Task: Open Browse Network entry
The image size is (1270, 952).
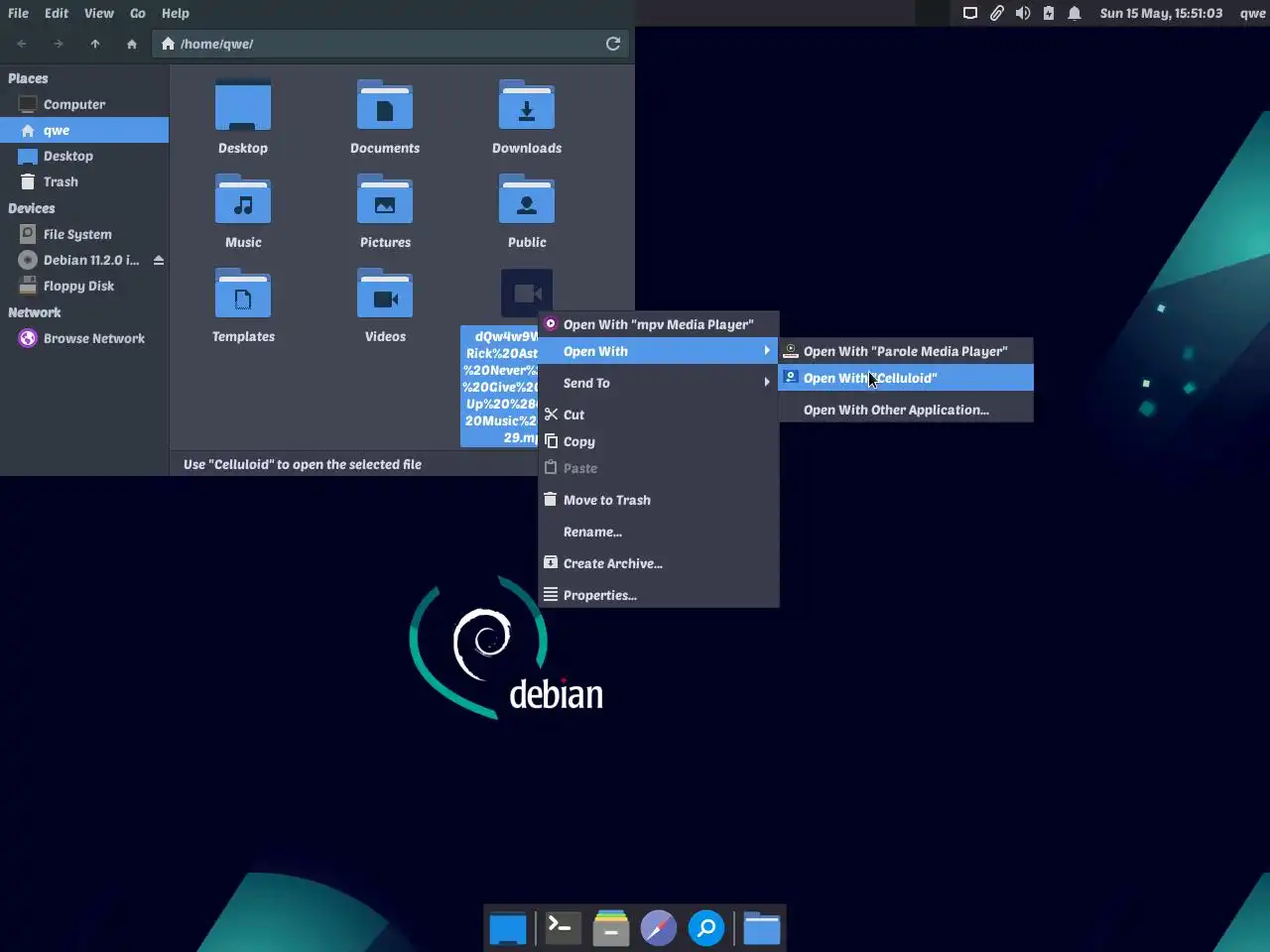Action: (84, 338)
